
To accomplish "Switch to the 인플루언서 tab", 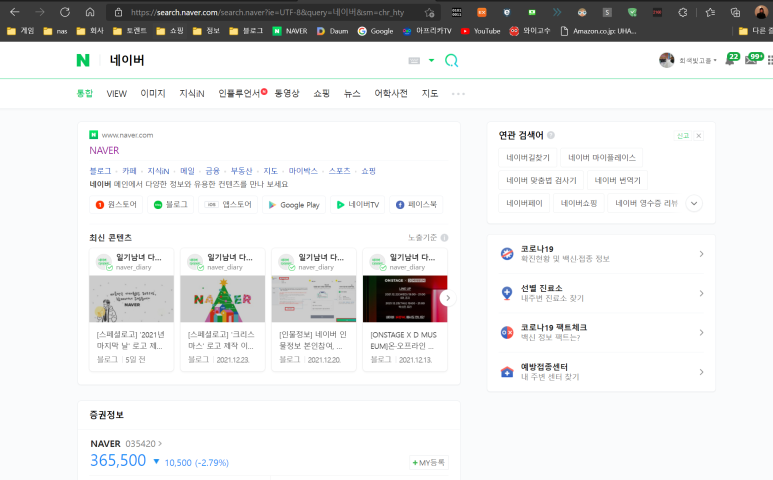I will [240, 93].
